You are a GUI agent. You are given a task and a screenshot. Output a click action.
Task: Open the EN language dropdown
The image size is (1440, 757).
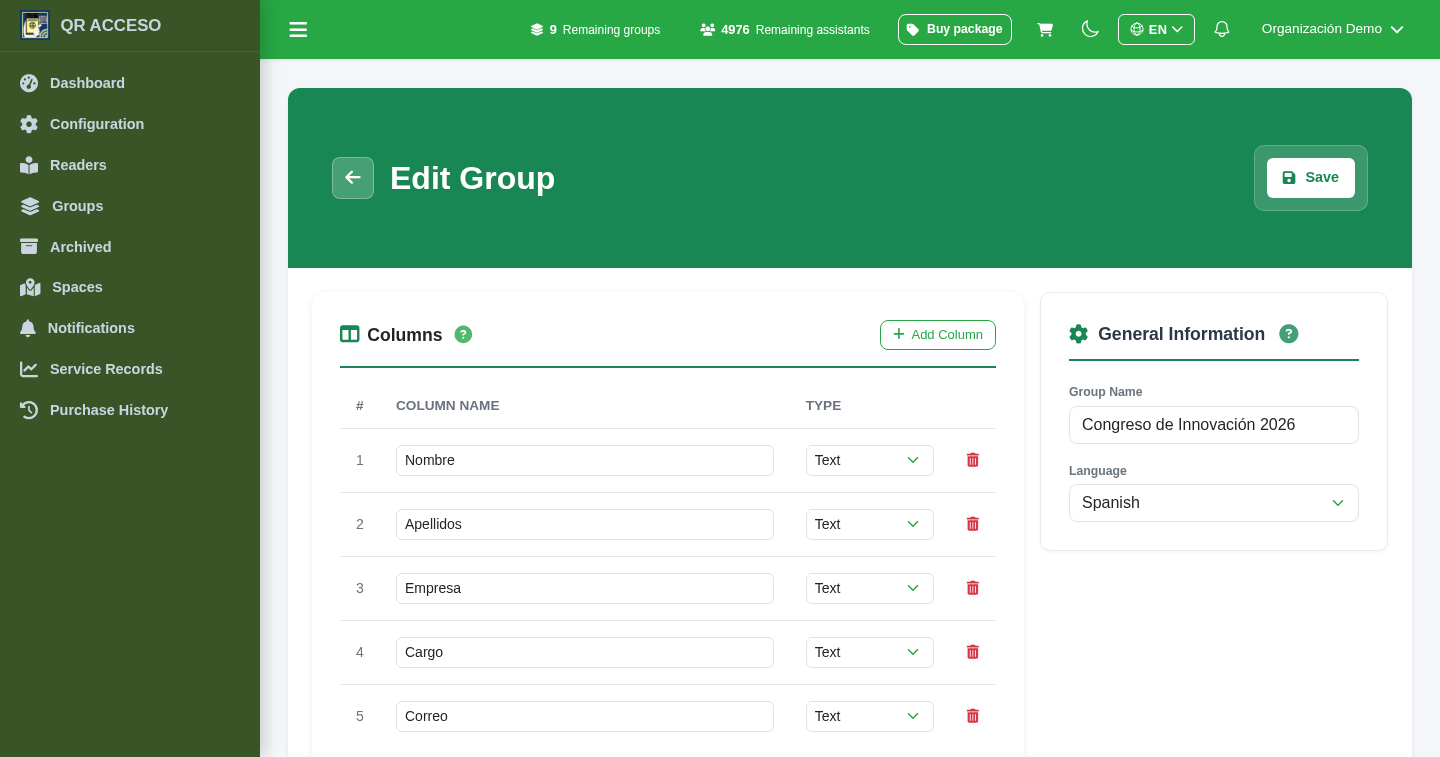coord(1156,29)
